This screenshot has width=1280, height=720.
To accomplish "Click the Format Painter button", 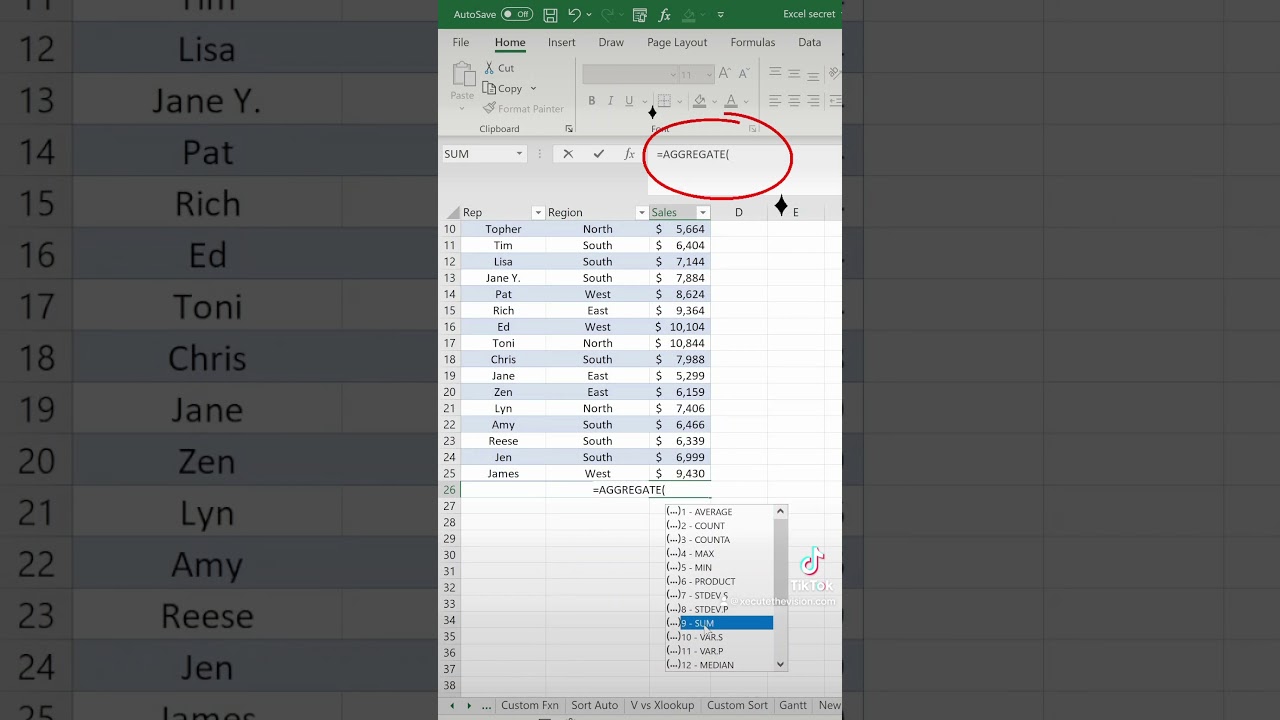I will pyautogui.click(x=523, y=108).
